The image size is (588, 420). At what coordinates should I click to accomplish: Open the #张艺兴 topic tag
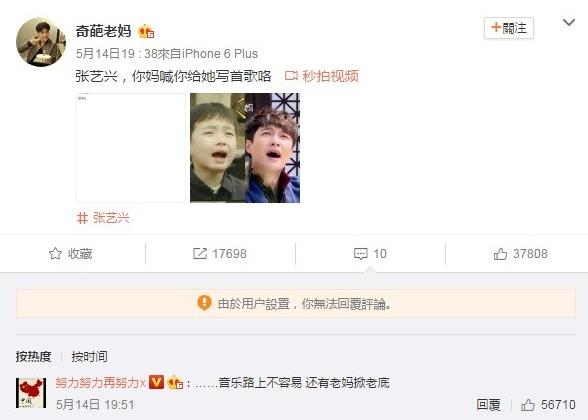[x=103, y=218]
